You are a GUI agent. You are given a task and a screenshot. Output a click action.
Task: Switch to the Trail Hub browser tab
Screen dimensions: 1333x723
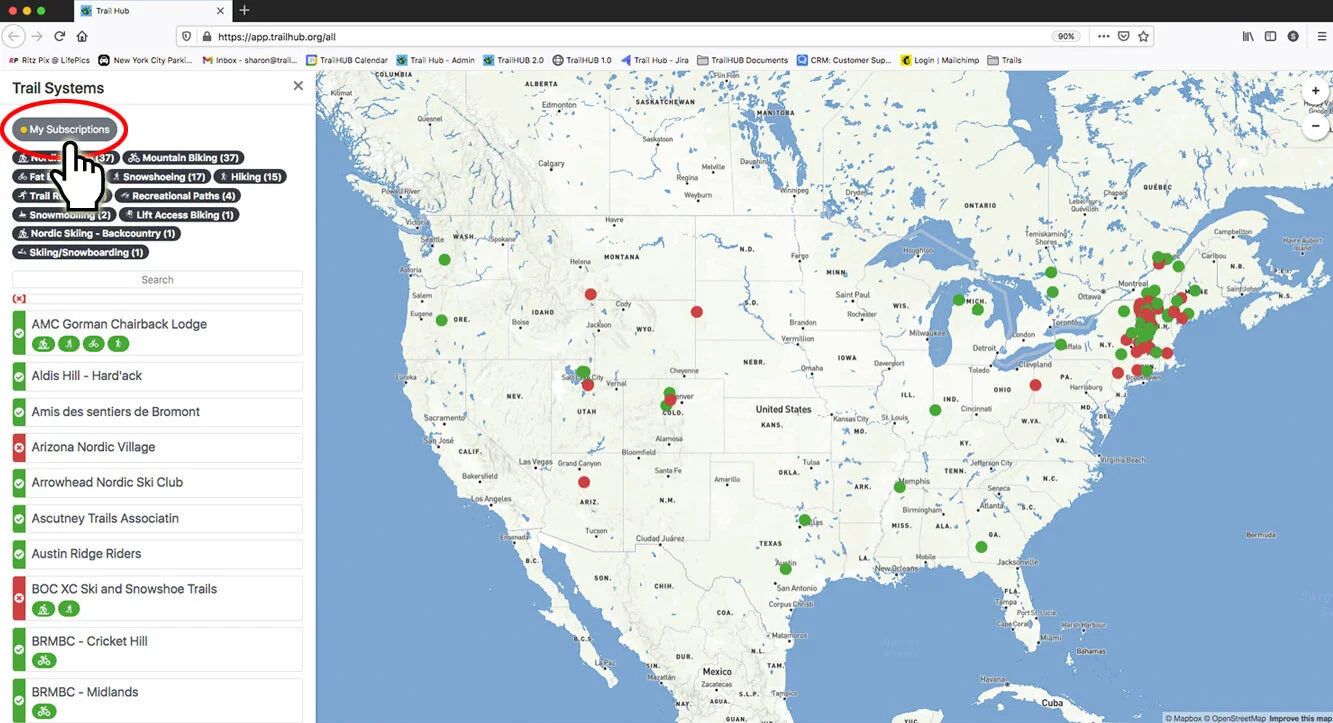150,10
